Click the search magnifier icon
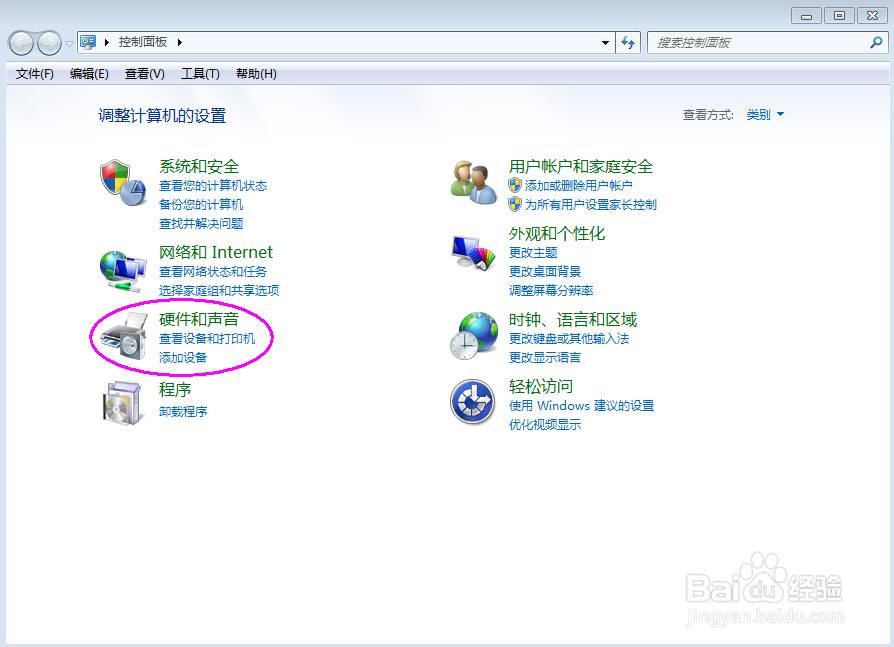The height and width of the screenshot is (647, 894). 876,42
